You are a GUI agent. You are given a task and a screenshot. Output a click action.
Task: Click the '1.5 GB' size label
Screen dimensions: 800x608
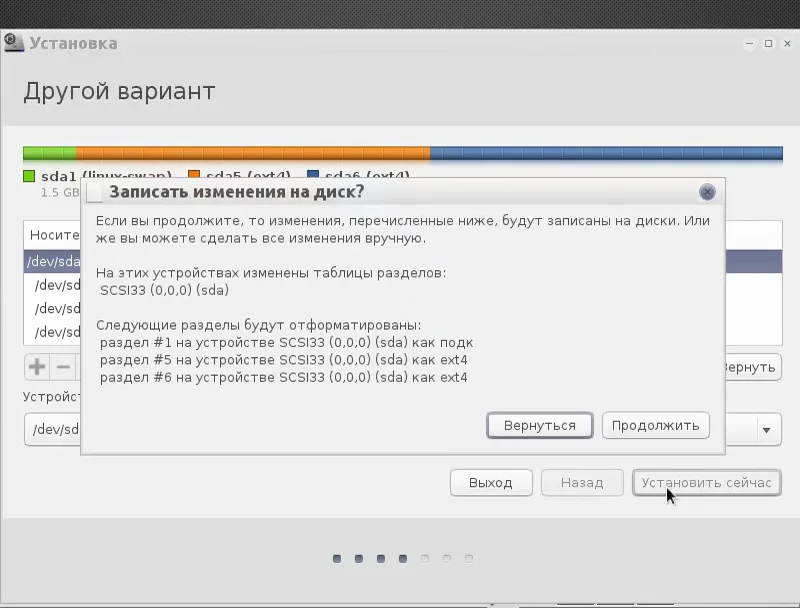[60, 193]
